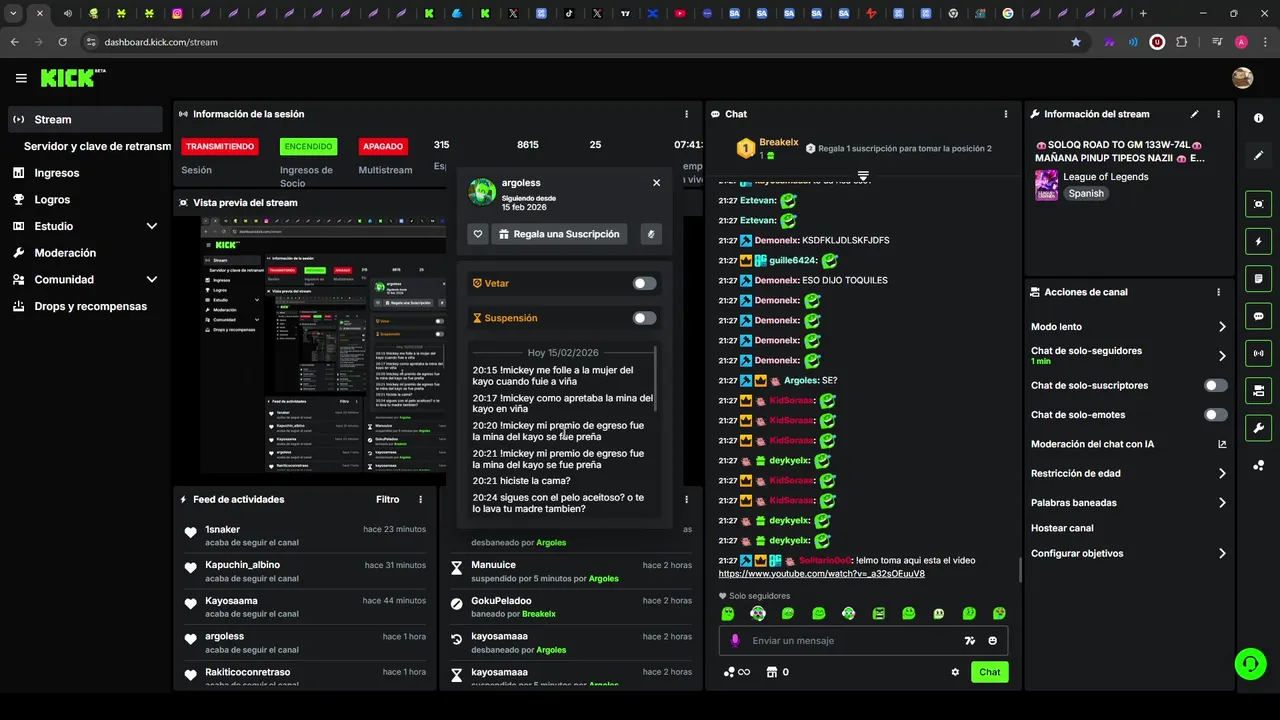Enable Chat de solo-suscriptores
Viewport: 1280px width, 720px height.
[1215, 385]
